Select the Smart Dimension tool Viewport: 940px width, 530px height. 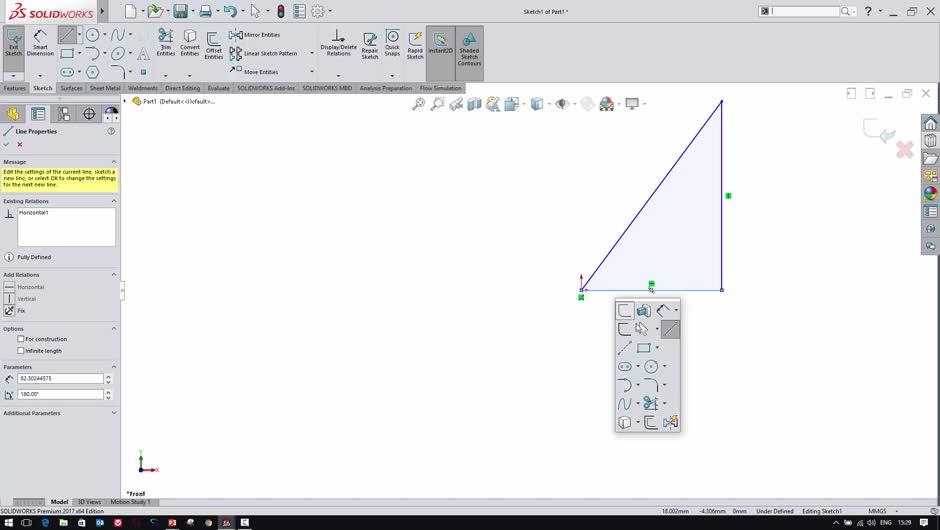[x=40, y=43]
